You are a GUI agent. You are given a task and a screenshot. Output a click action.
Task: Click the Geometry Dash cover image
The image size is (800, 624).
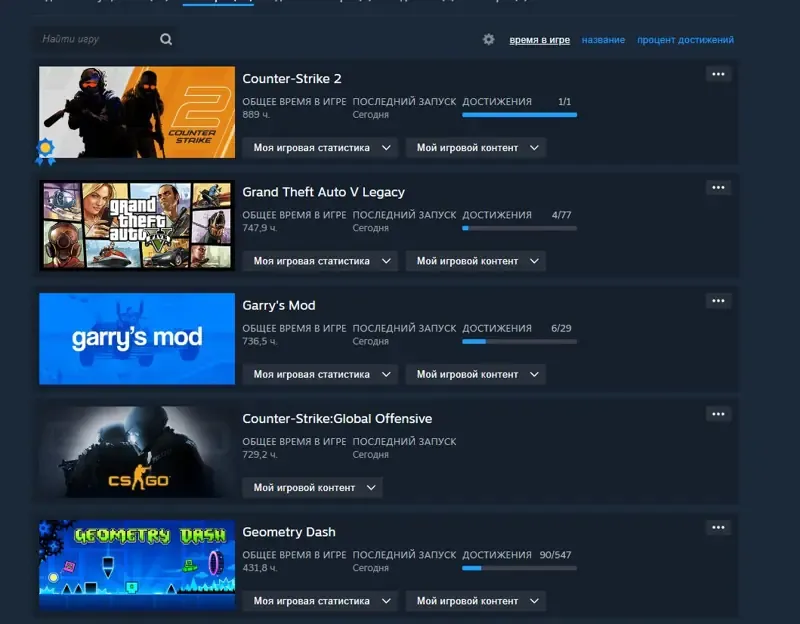tap(137, 565)
